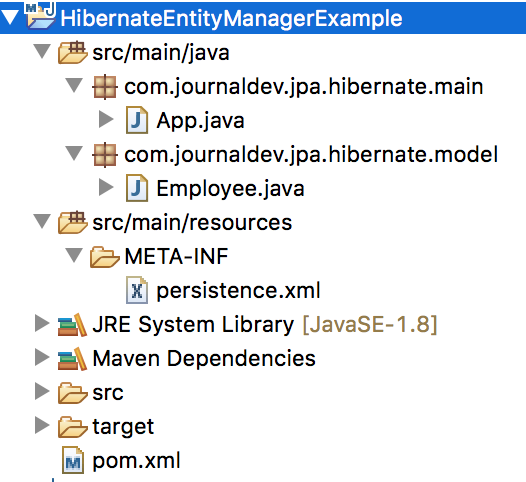Click the persistence.xml XML file icon

click(x=137, y=290)
